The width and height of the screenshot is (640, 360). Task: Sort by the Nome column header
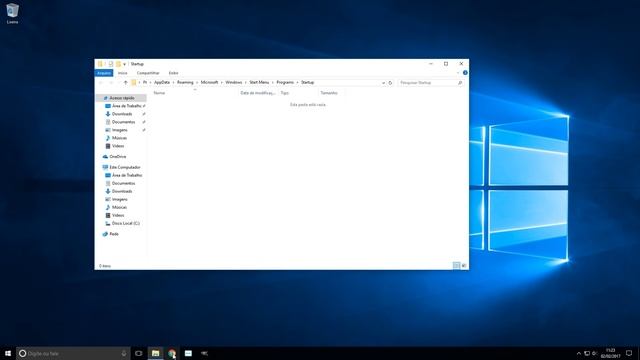tap(159, 93)
